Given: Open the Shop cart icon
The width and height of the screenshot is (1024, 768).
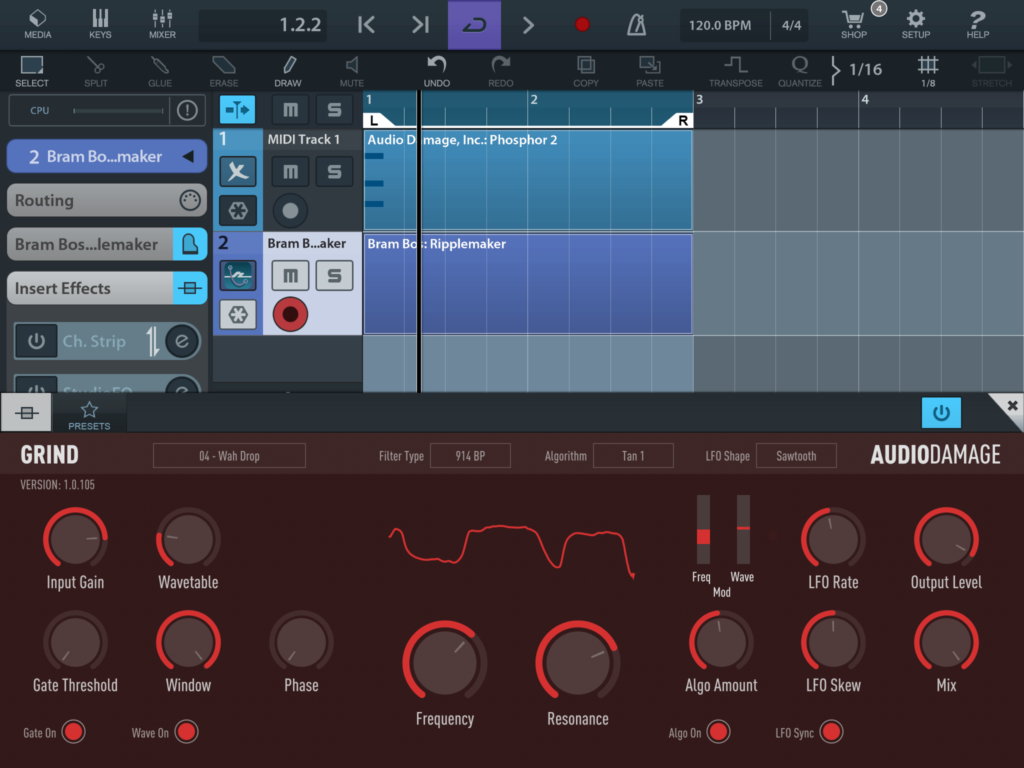Looking at the screenshot, I should click(853, 24).
